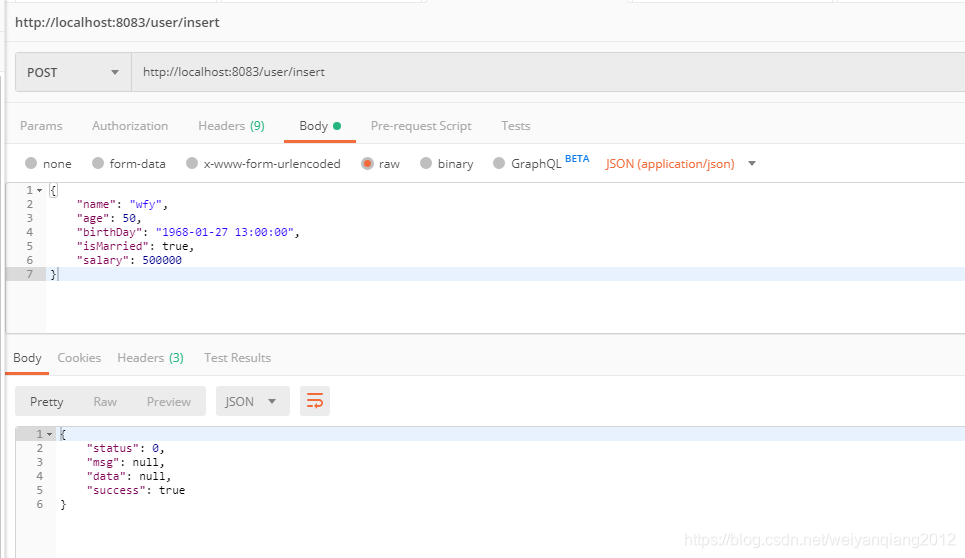The height and width of the screenshot is (558, 965).
Task: Select the form-data radio button
Action: (x=98, y=163)
